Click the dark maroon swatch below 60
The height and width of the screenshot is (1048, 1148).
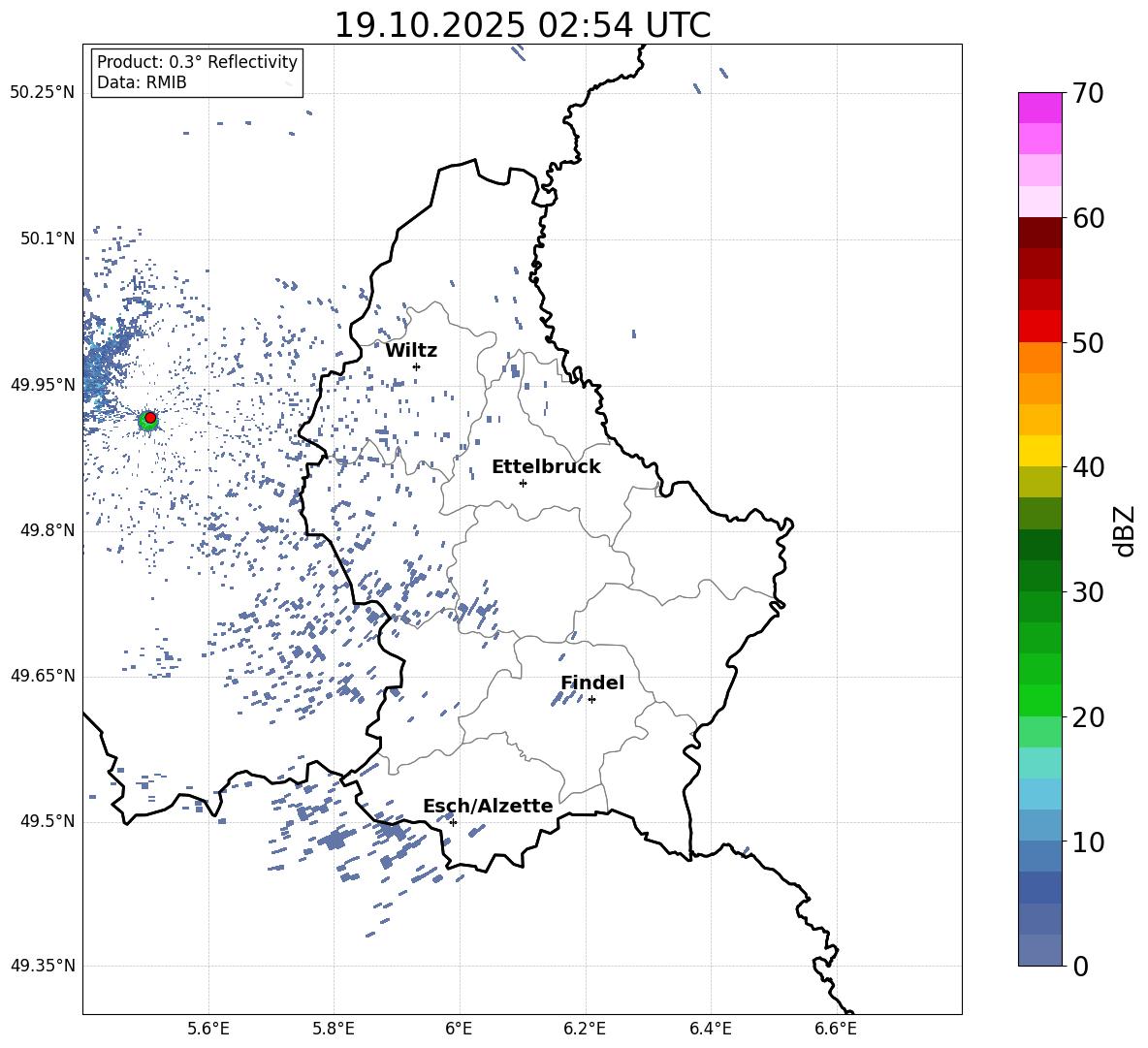click(1040, 233)
